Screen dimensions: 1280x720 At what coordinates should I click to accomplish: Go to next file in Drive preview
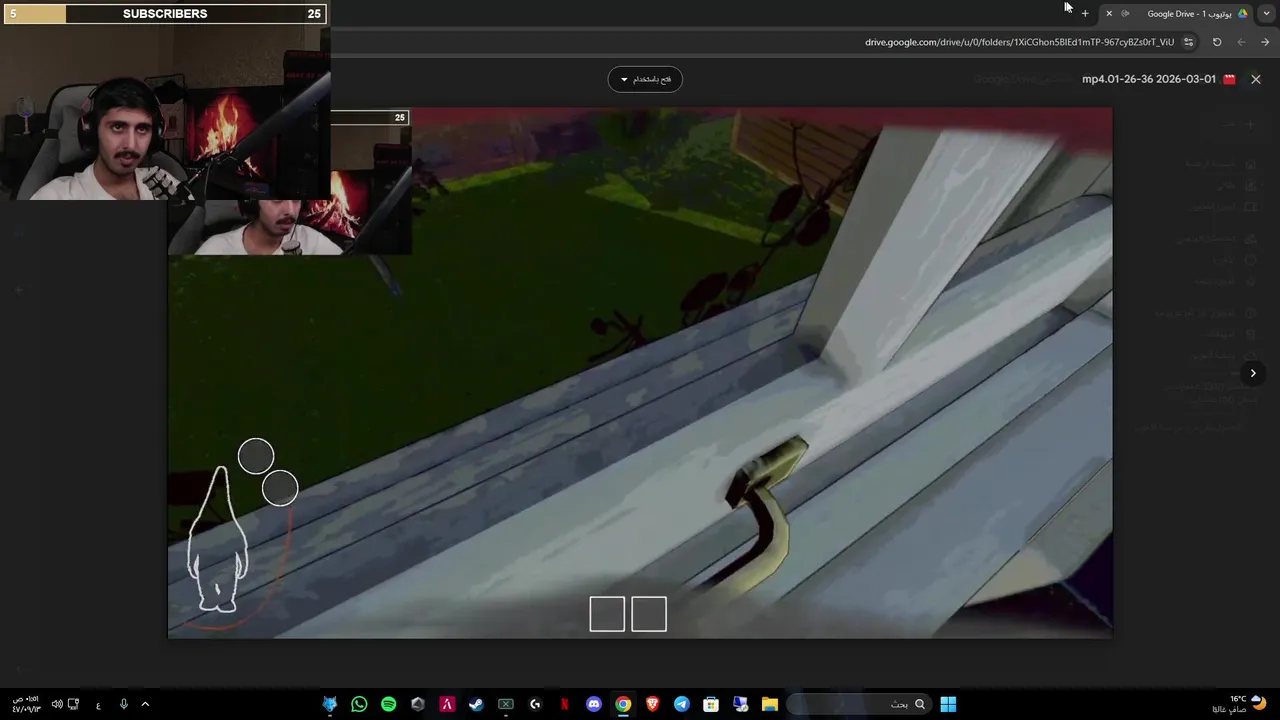coord(1253,373)
